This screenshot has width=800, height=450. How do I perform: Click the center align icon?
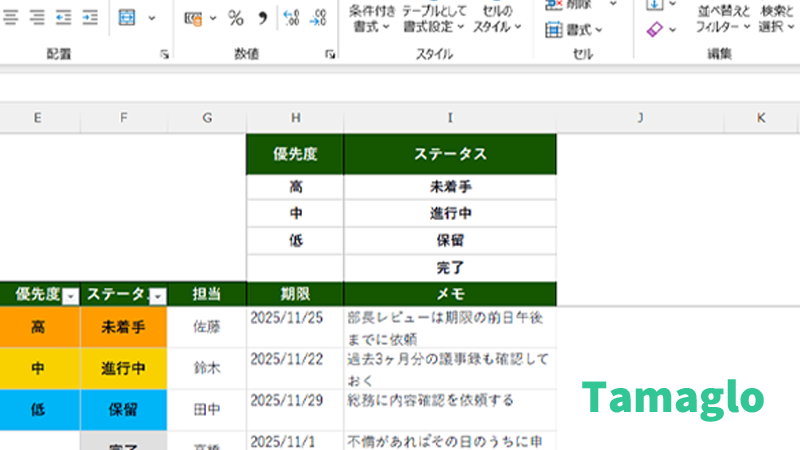pos(11,18)
